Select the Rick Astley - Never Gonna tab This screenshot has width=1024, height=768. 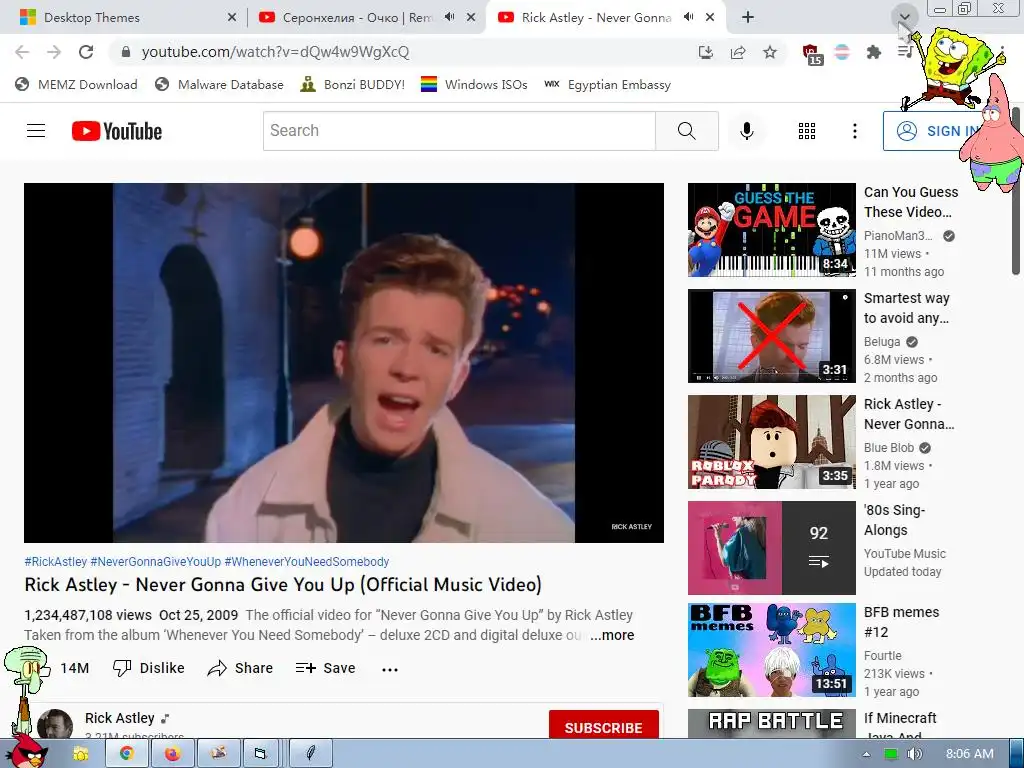(605, 17)
